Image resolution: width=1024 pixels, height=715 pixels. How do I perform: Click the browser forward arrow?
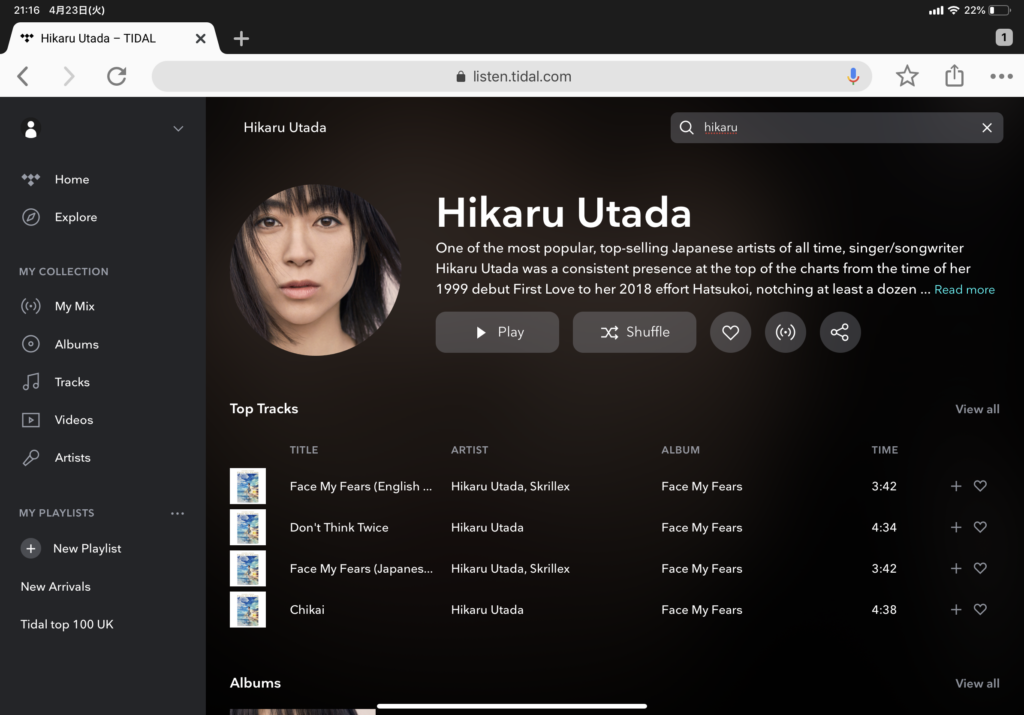pos(69,76)
